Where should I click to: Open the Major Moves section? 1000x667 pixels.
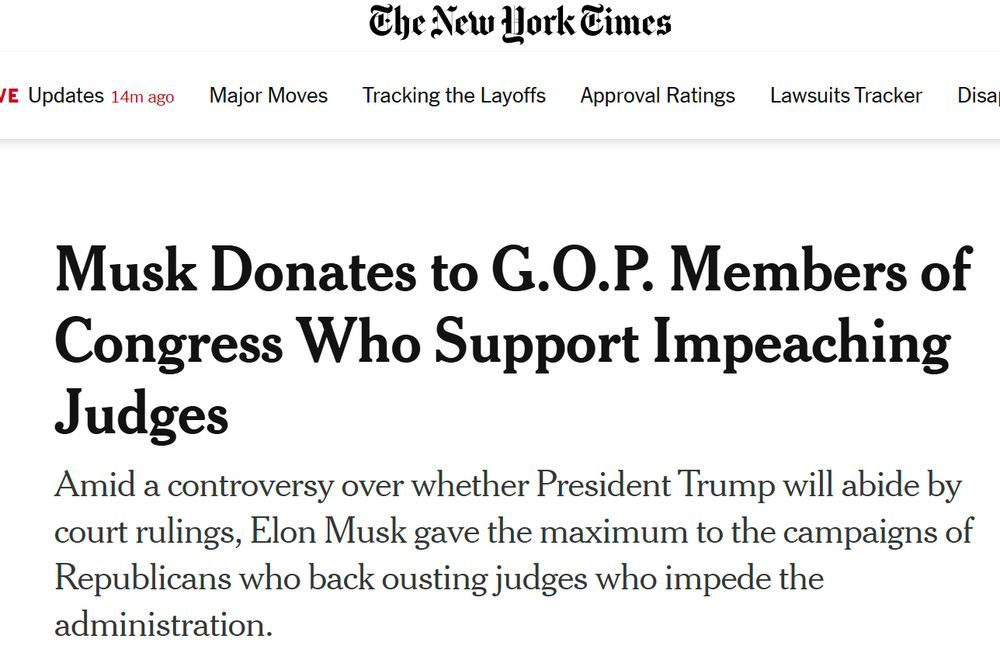268,96
